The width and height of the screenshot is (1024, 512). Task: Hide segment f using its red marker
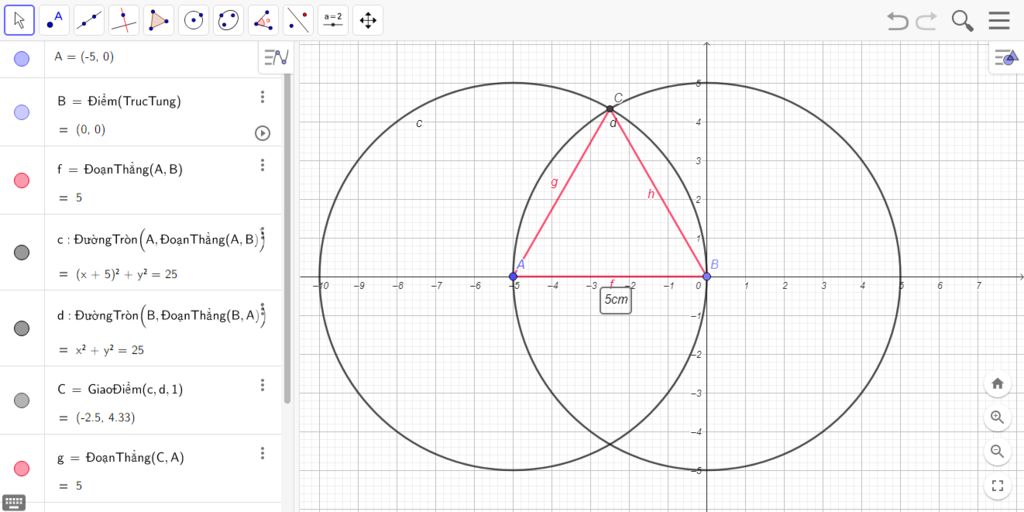tap(22, 180)
